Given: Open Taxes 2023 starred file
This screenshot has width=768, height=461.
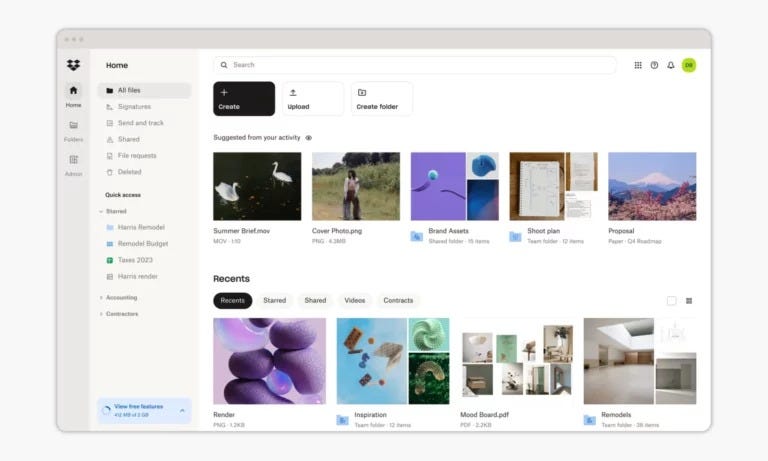Looking at the screenshot, I should pyautogui.click(x=135, y=260).
